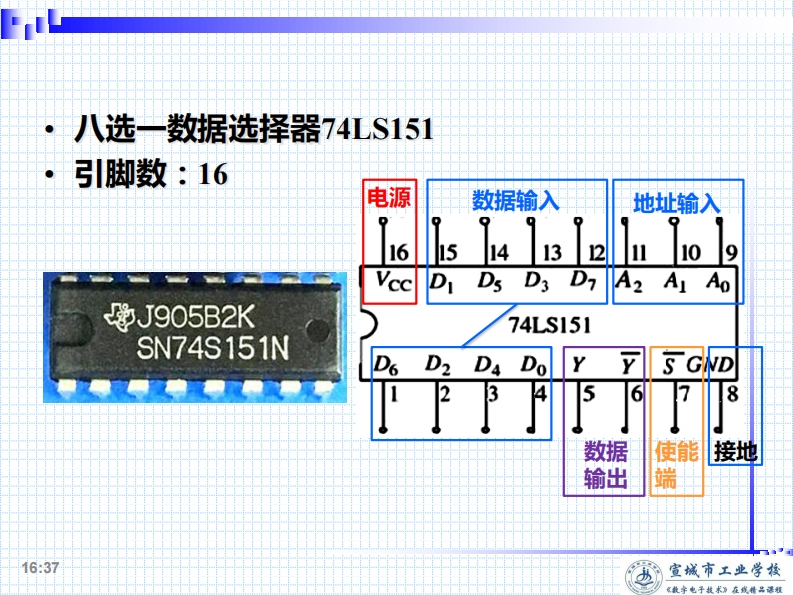Click the 接地 label near pin 8
This screenshot has width=793, height=595.
[736, 452]
